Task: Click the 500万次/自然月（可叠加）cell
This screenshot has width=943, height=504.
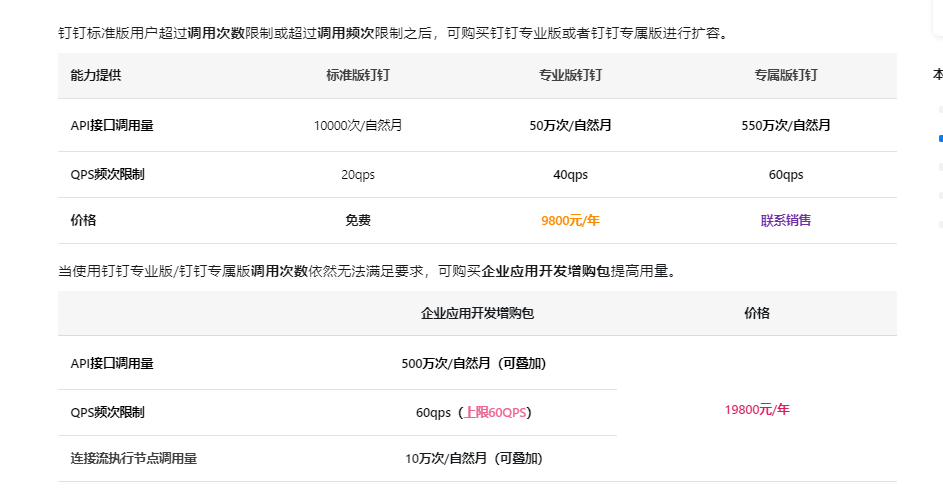Action: [x=474, y=363]
